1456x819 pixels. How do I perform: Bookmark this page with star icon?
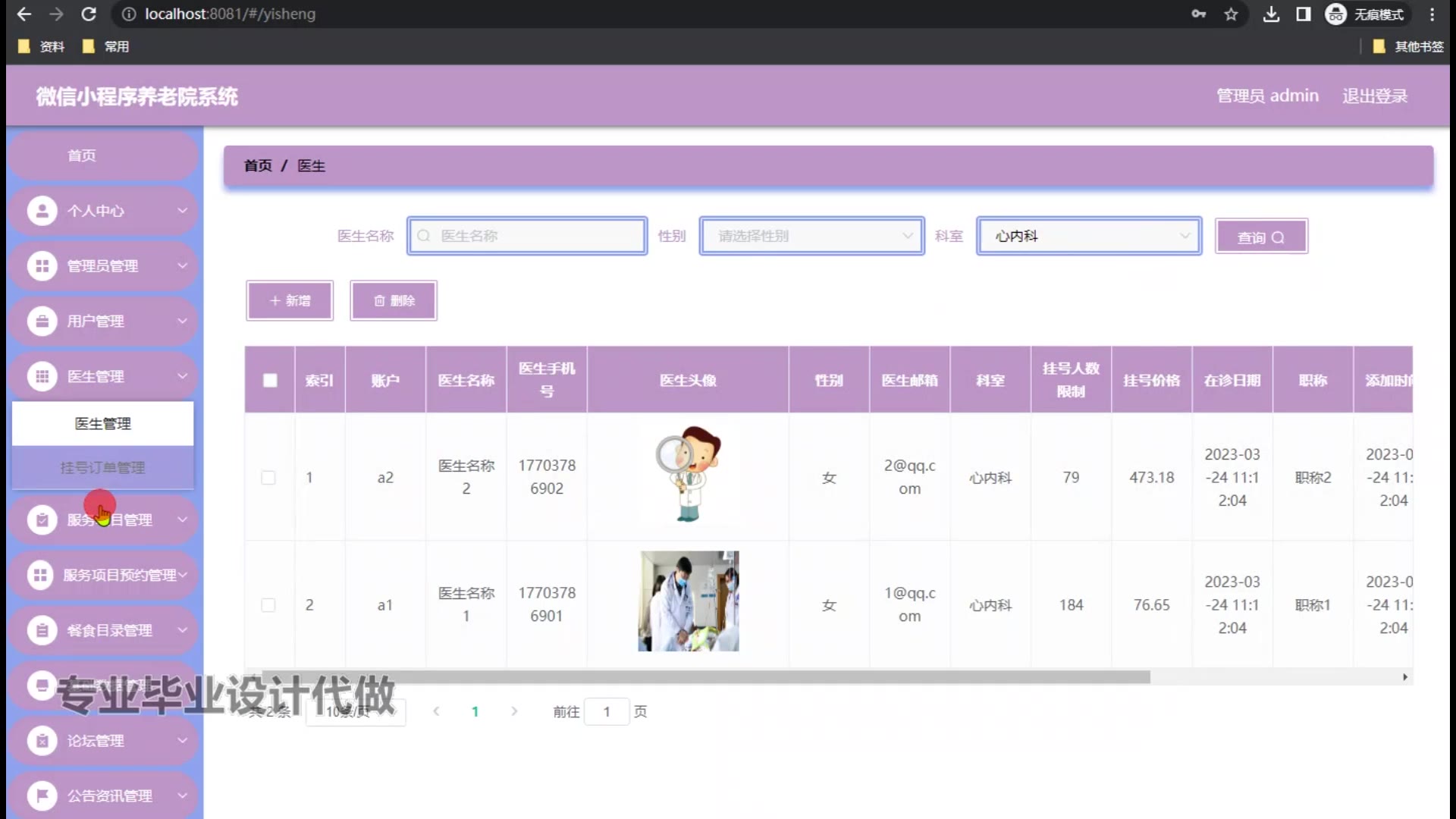pyautogui.click(x=1231, y=14)
